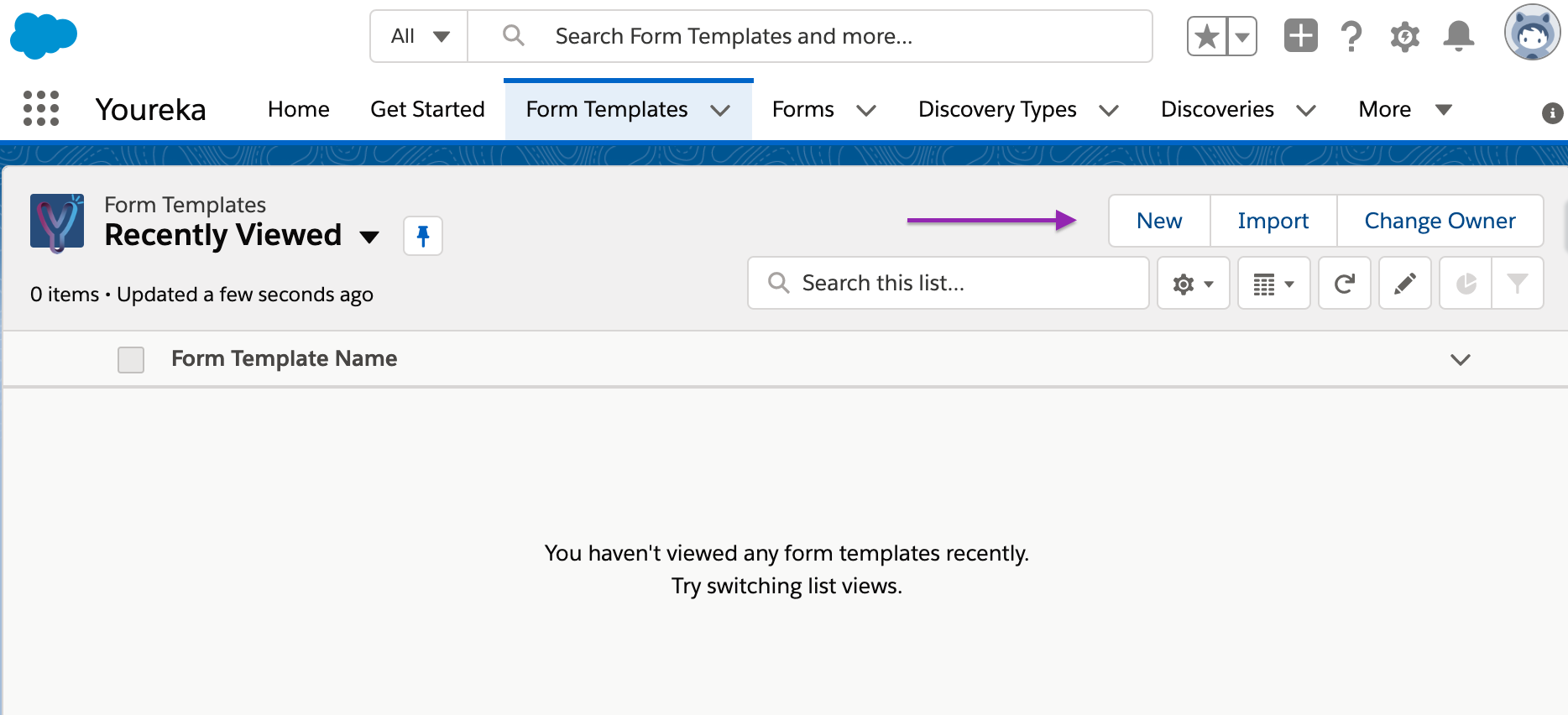Click the Salesforce cloud logo

44,36
